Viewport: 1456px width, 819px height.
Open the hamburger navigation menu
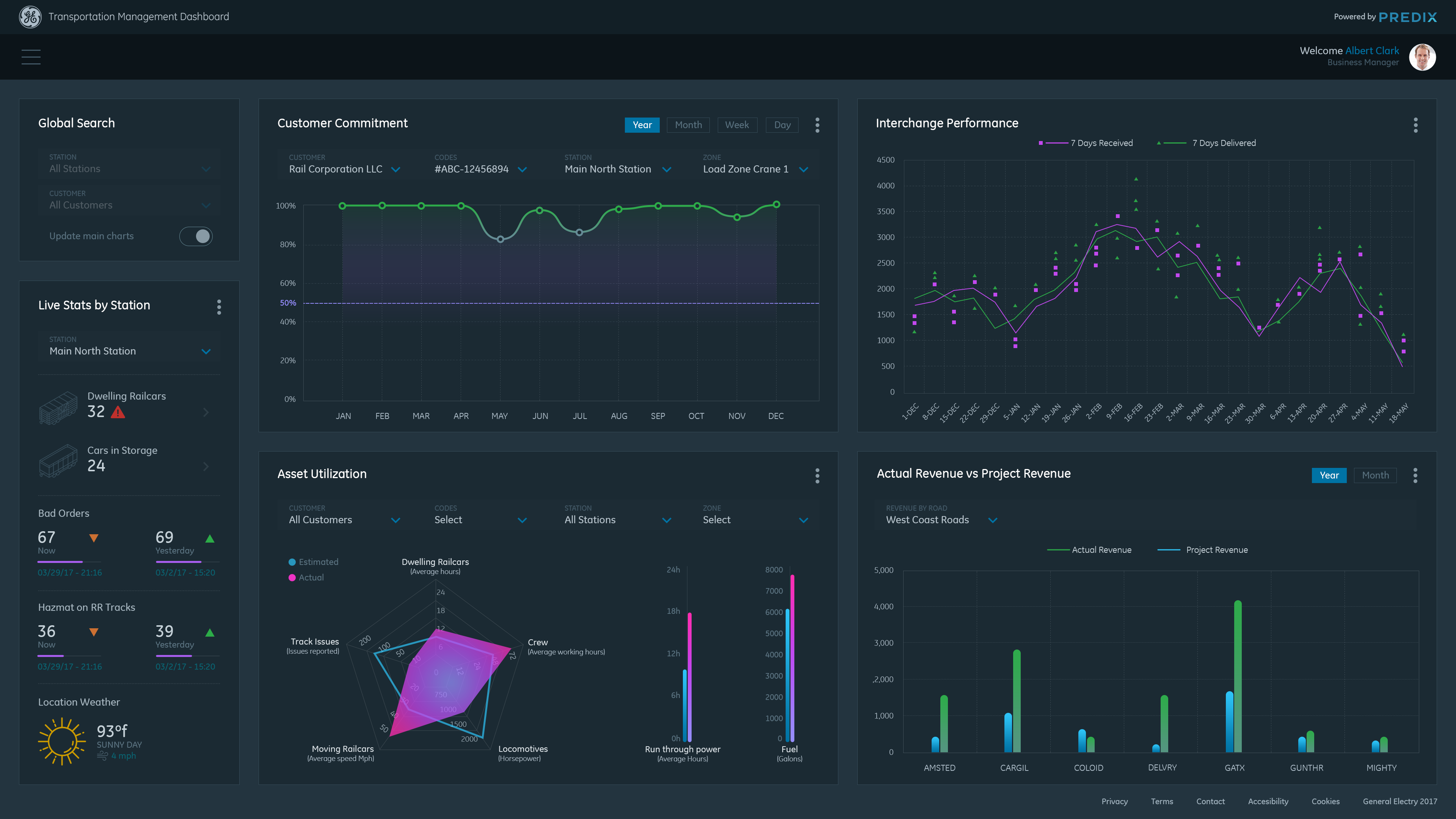coord(30,57)
